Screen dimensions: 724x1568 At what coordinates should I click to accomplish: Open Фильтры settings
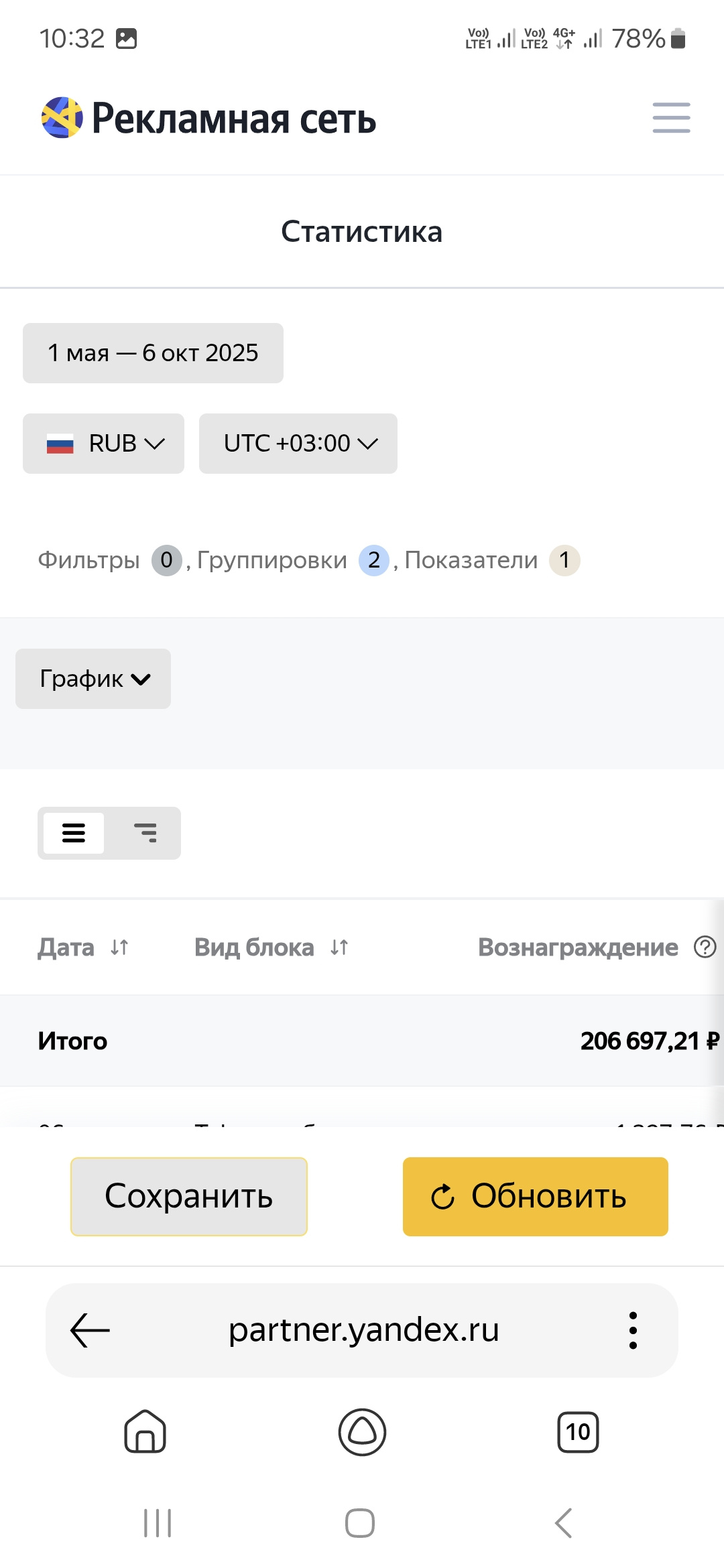pyautogui.click(x=89, y=560)
